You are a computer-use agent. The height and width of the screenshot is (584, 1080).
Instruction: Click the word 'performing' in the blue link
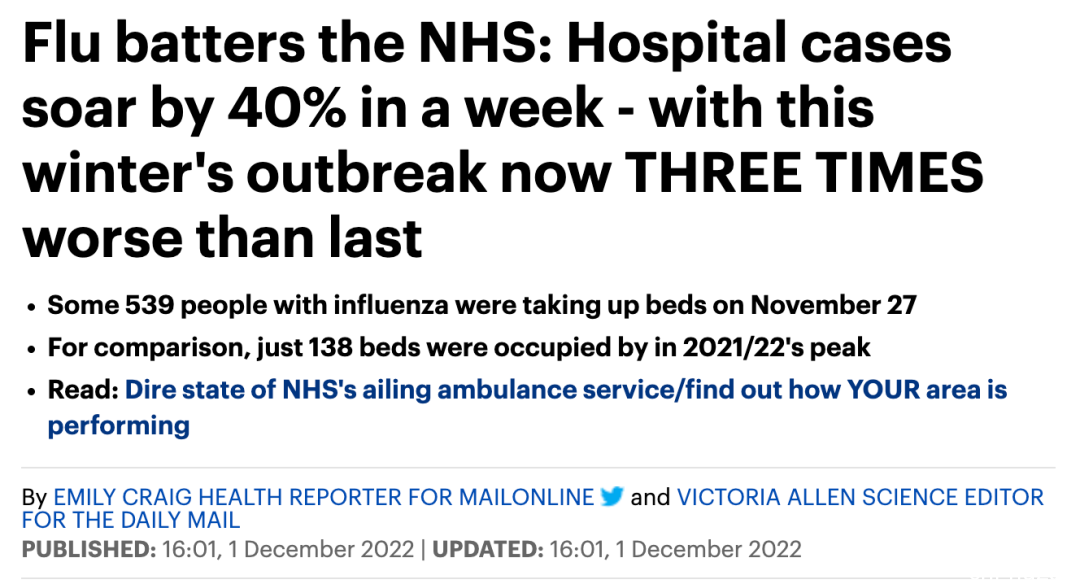[118, 426]
